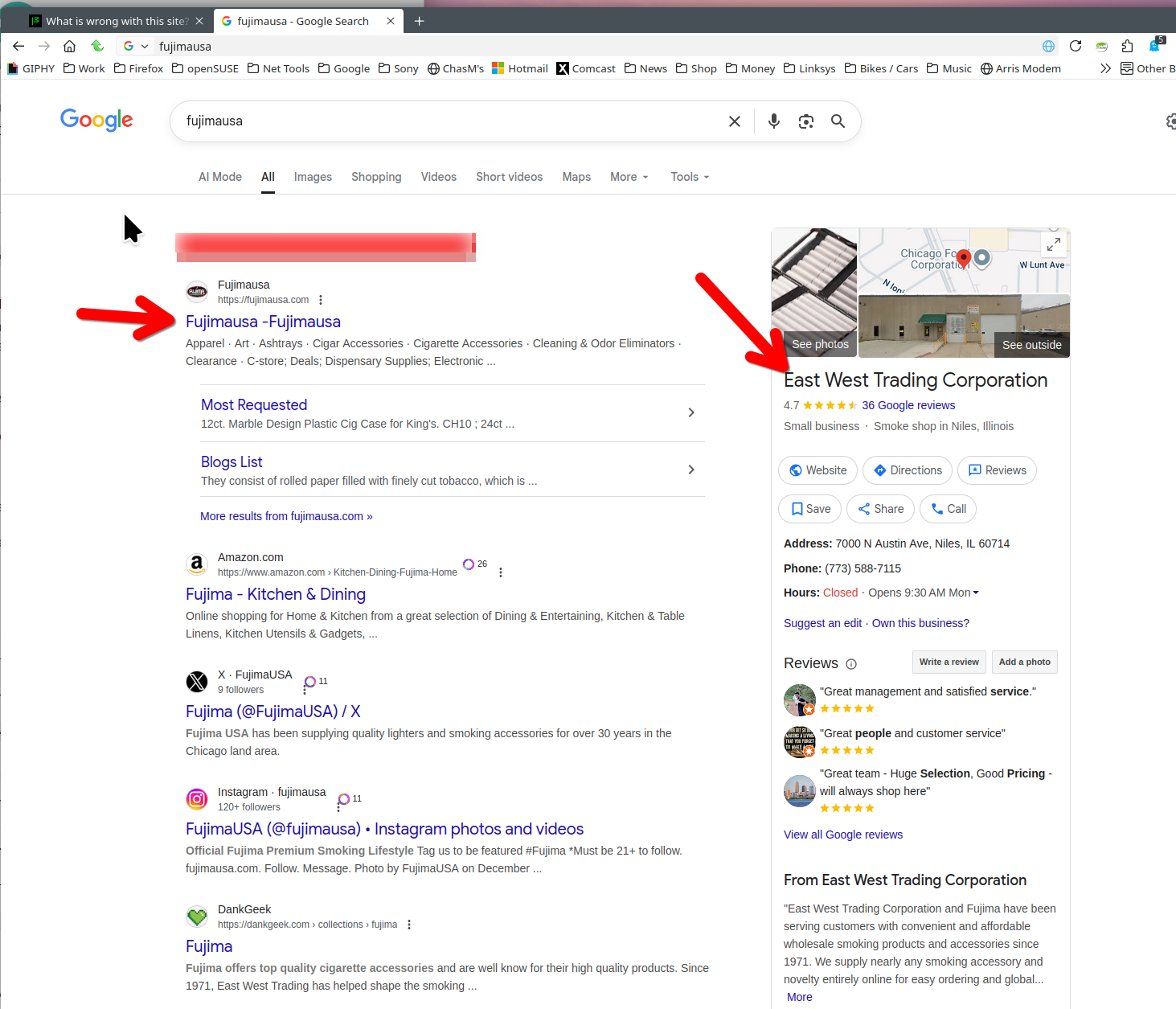
Task: Open more options for the Amazon.com result
Action: tap(501, 572)
